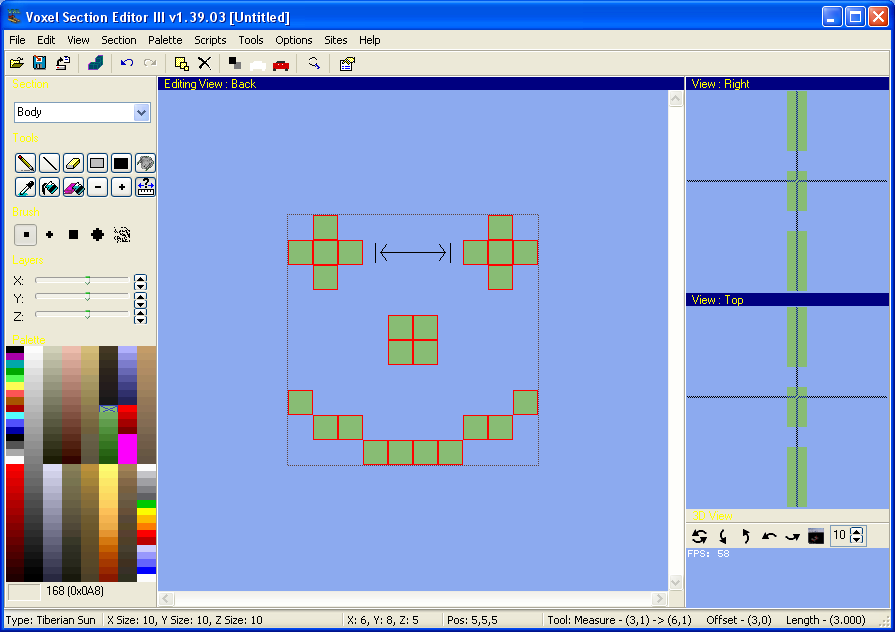Image resolution: width=895 pixels, height=632 pixels.
Task: Select the Line tool
Action: point(49,163)
